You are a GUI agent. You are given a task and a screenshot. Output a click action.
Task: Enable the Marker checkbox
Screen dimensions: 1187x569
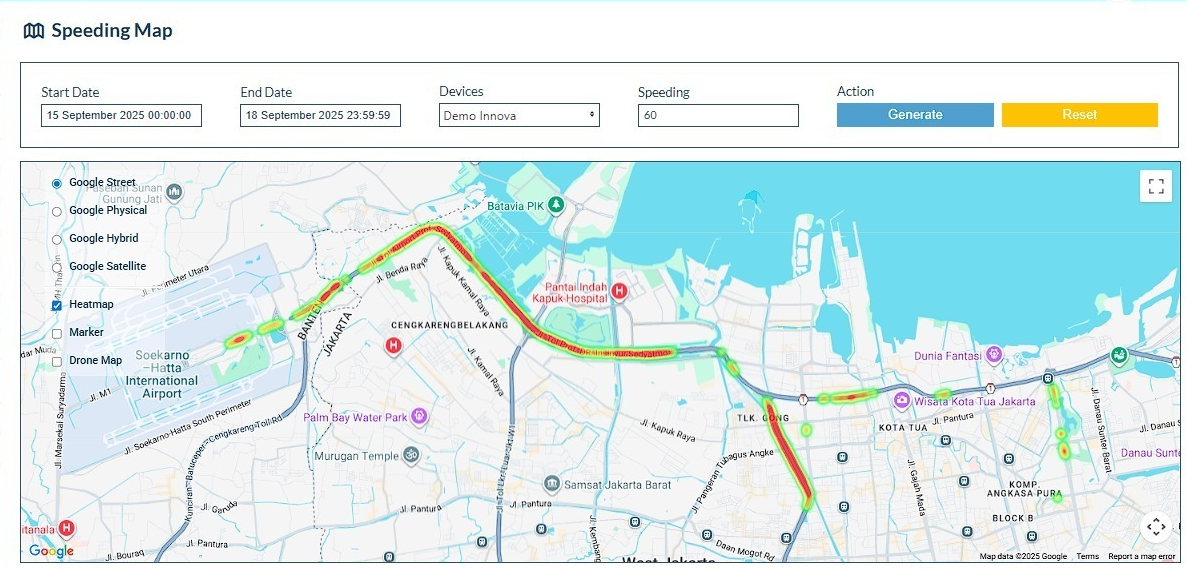[x=57, y=333]
